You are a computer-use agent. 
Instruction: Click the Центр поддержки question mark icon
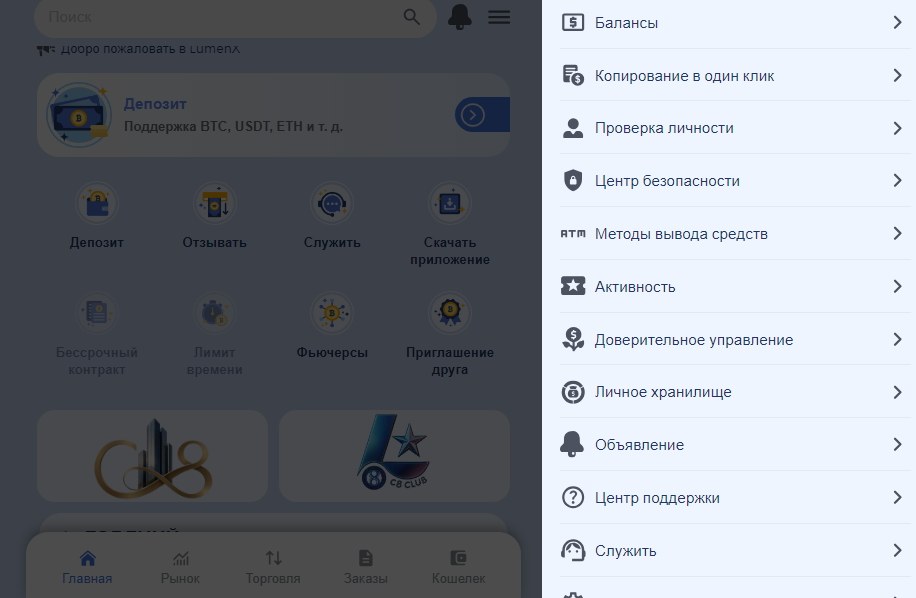(573, 498)
